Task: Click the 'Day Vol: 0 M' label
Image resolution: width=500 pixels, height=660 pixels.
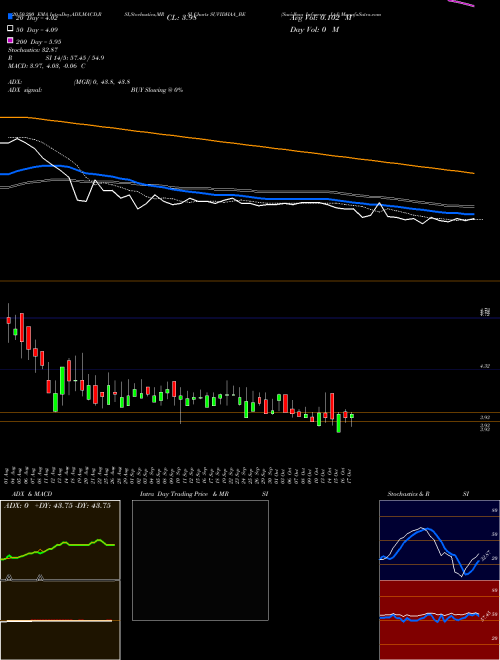Action: coord(314,30)
